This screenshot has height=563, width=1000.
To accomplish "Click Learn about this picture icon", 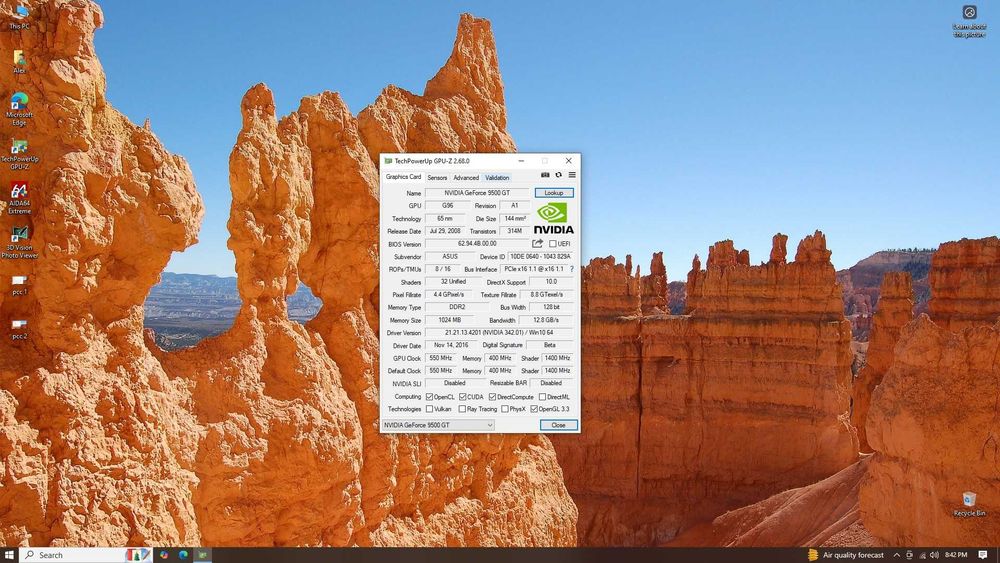I will point(969,20).
